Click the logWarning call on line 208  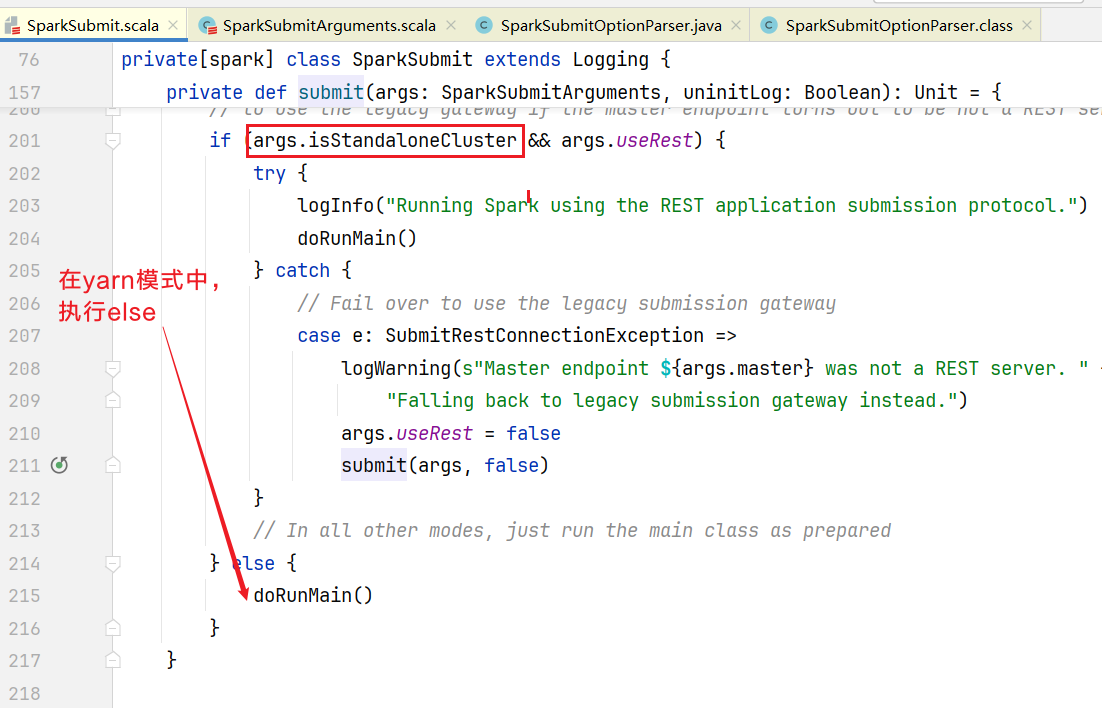point(396,368)
